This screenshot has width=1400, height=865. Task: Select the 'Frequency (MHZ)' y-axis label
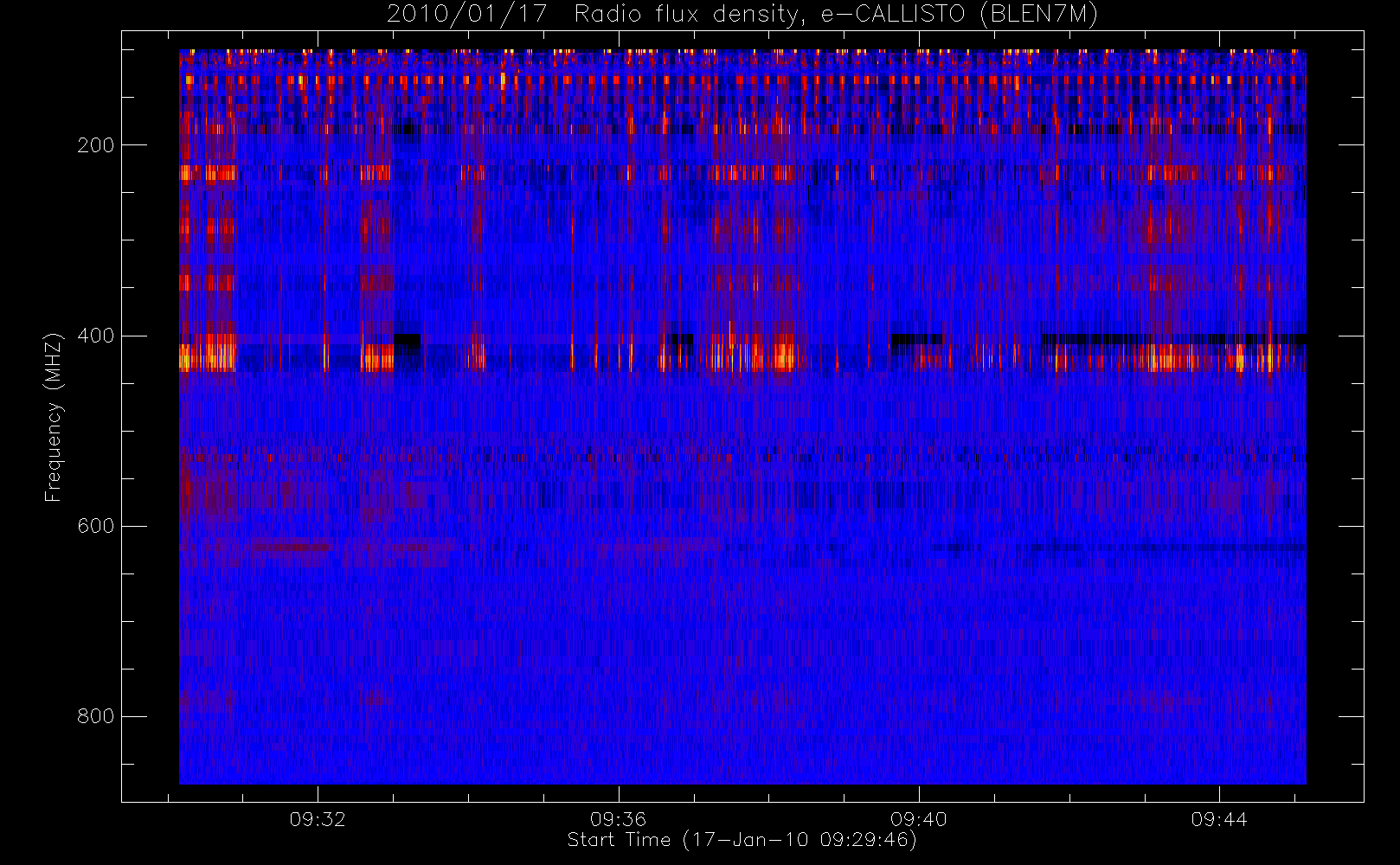coord(54,417)
